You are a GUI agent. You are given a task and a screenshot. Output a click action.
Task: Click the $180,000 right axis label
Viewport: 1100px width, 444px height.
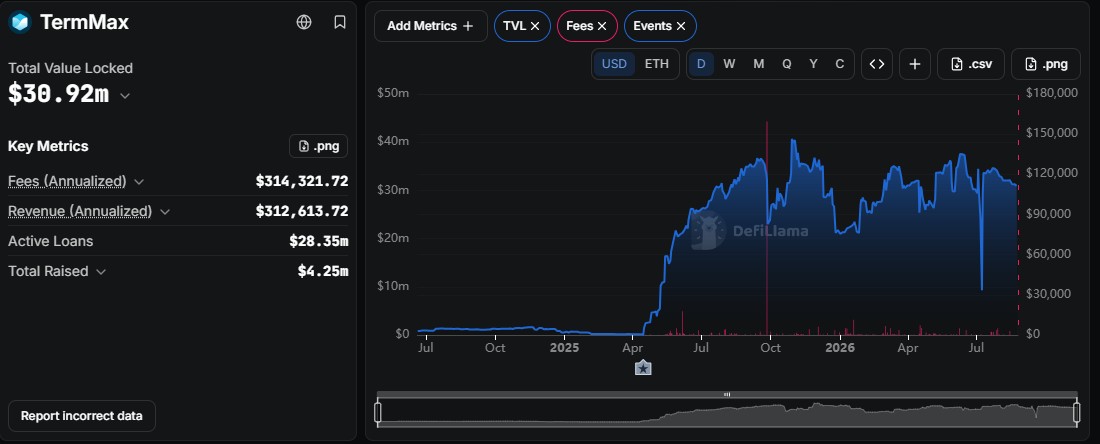(1051, 93)
